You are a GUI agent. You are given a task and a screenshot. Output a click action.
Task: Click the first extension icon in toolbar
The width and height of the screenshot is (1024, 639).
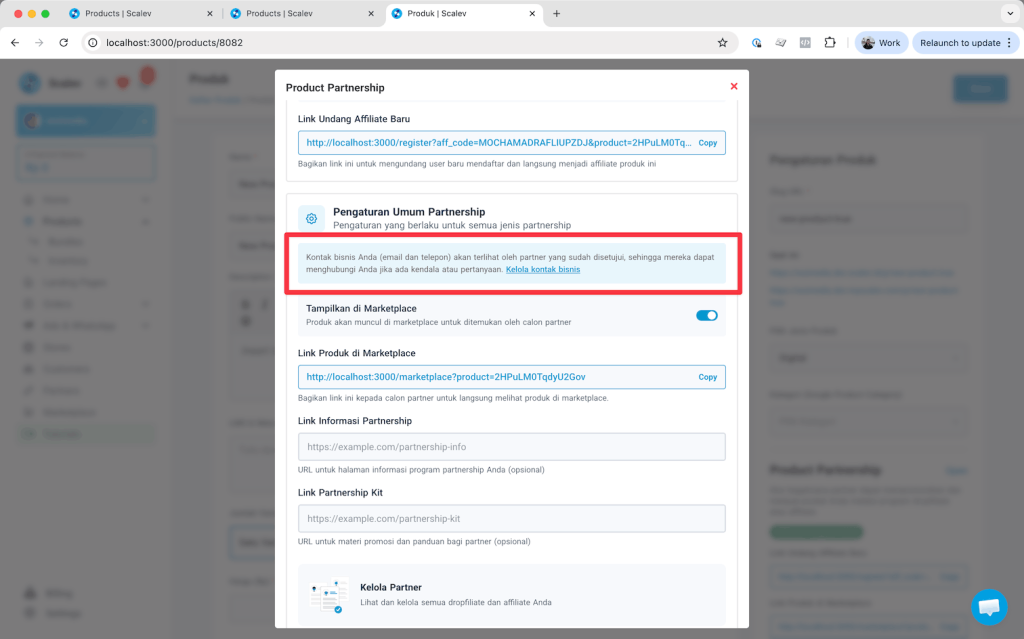[756, 42]
